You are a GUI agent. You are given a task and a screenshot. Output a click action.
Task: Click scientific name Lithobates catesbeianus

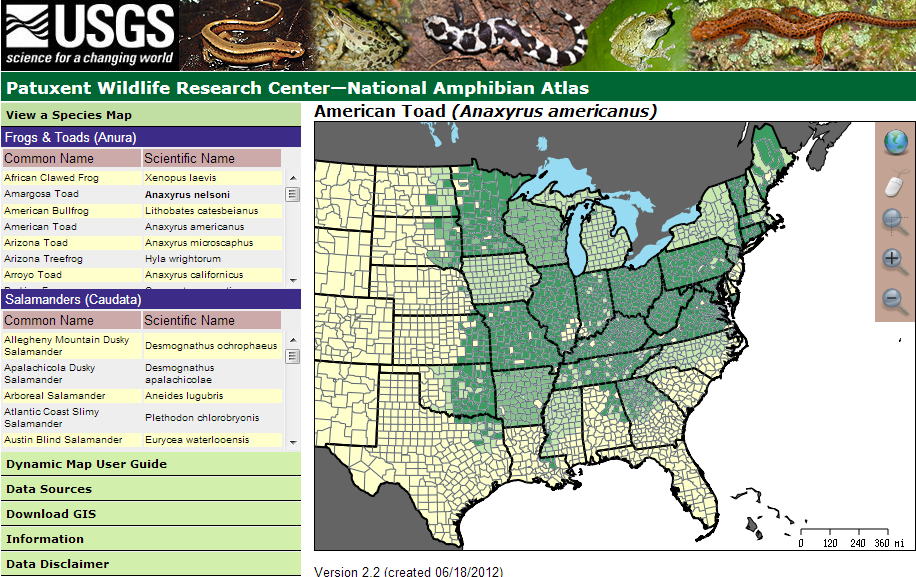[202, 210]
